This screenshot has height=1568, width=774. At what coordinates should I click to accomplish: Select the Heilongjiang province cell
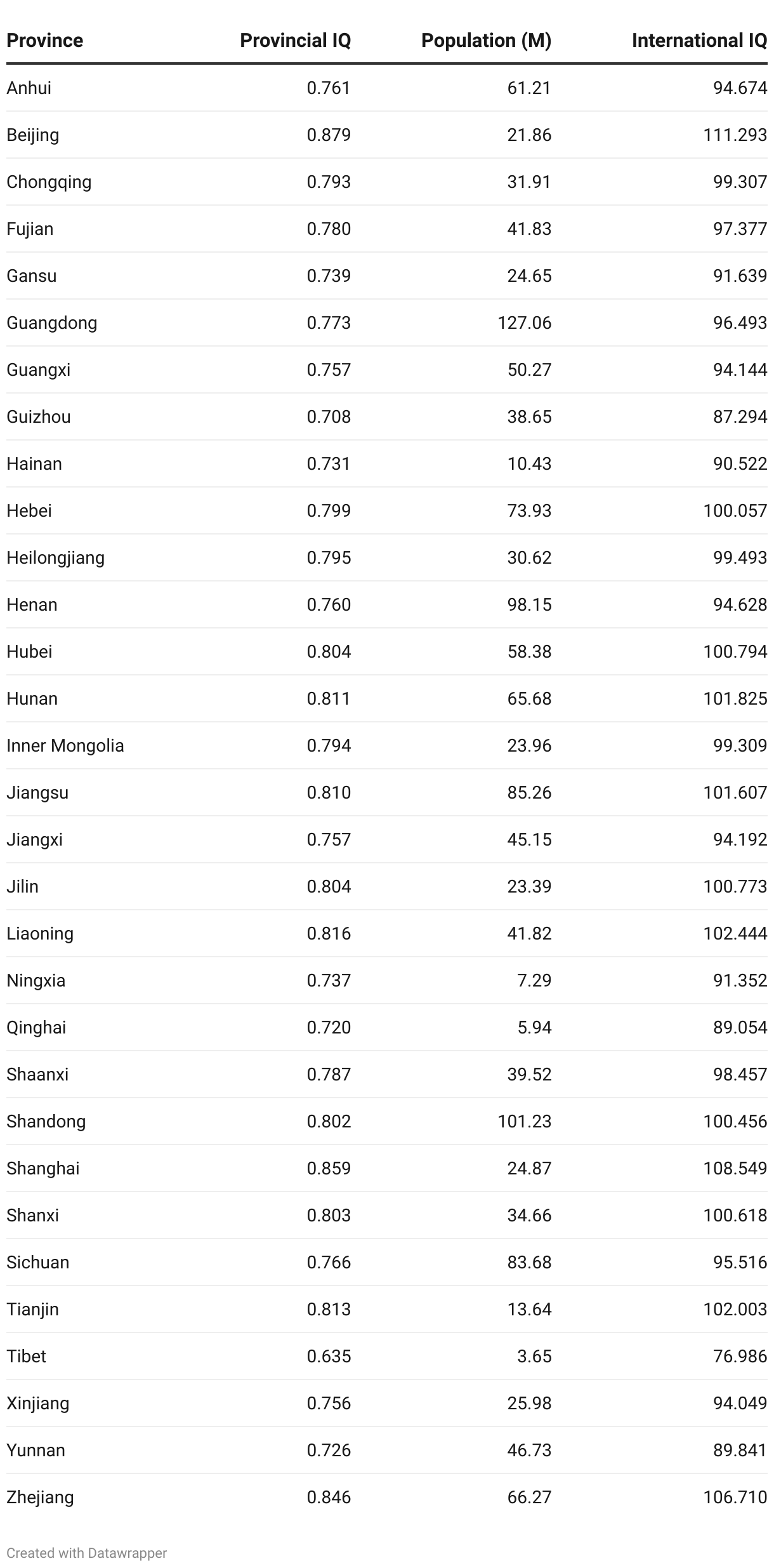tap(56, 558)
